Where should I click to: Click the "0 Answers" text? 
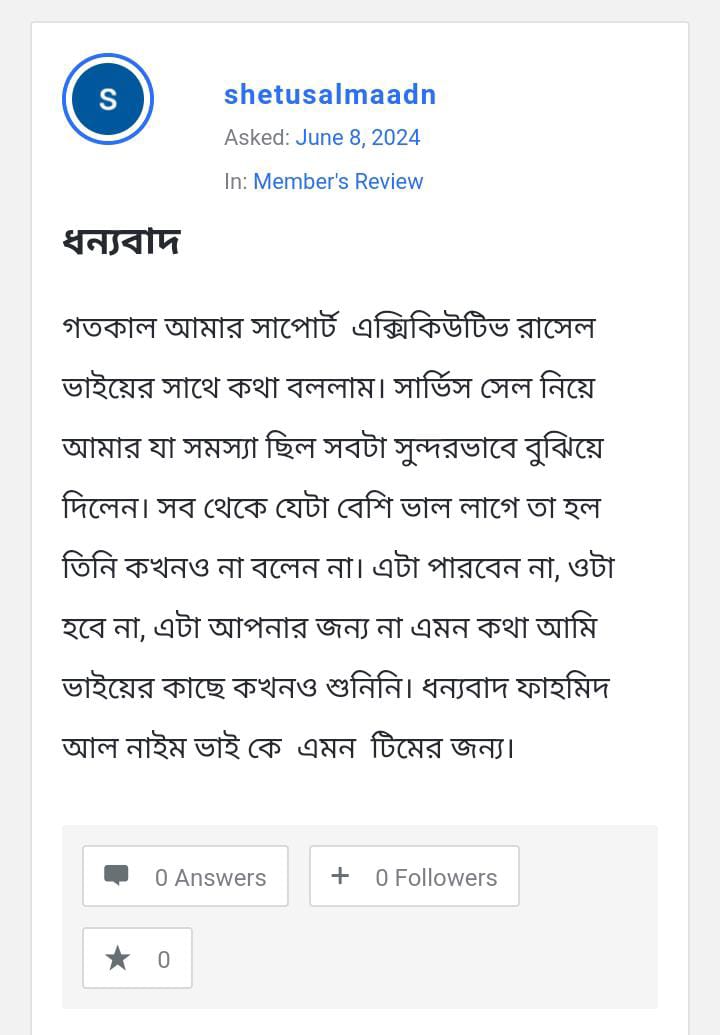210,877
